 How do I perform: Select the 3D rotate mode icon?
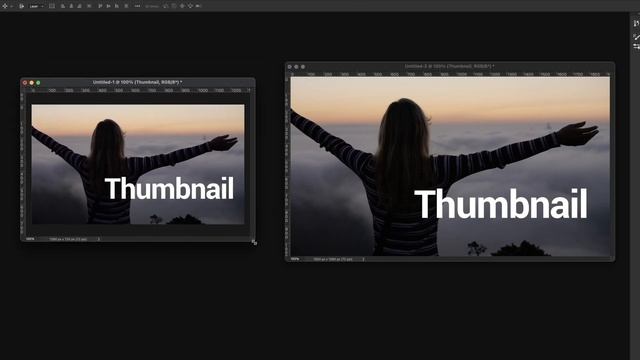[165, 6]
